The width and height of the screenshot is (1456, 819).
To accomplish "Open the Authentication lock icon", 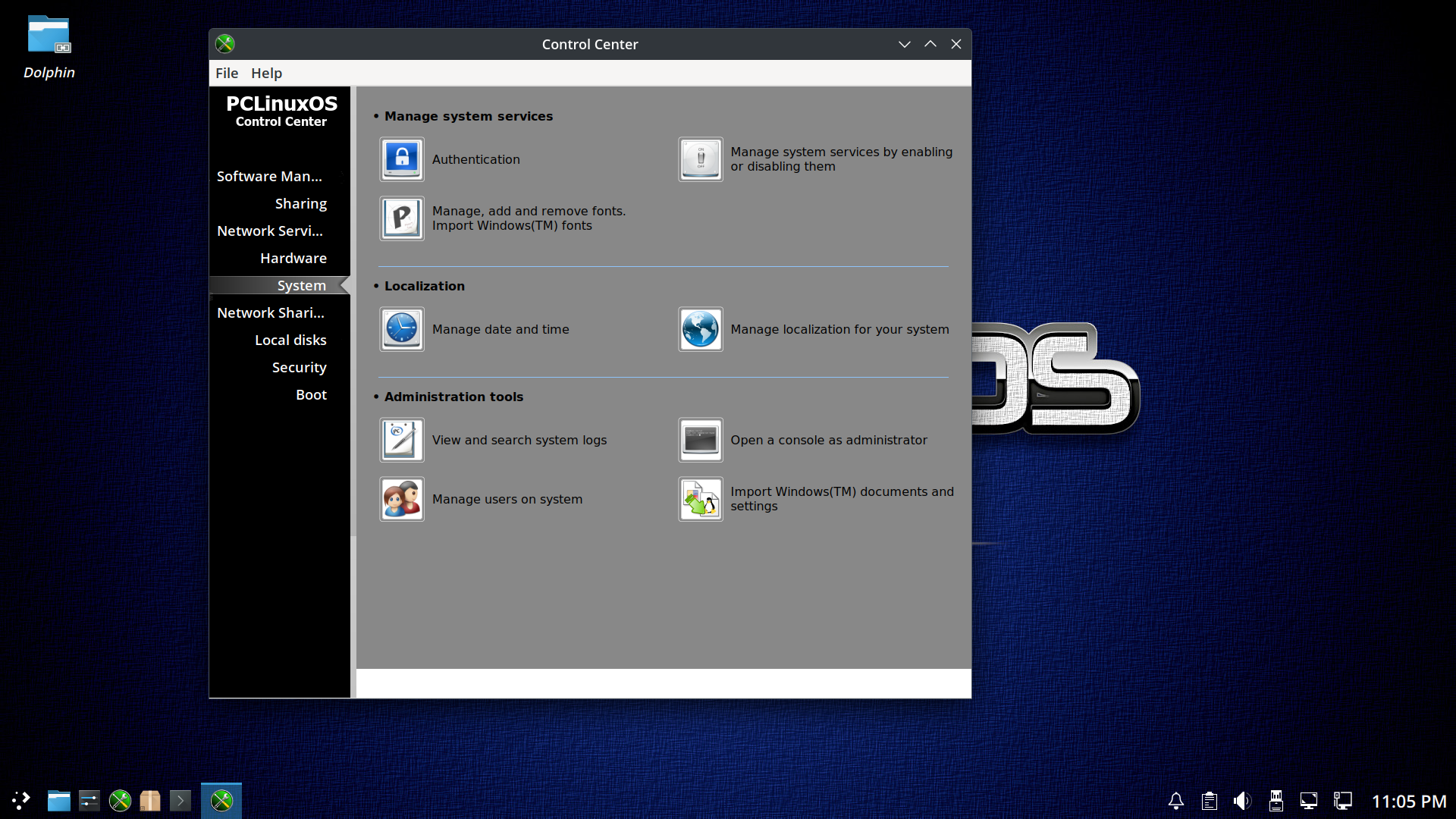I will coord(402,159).
